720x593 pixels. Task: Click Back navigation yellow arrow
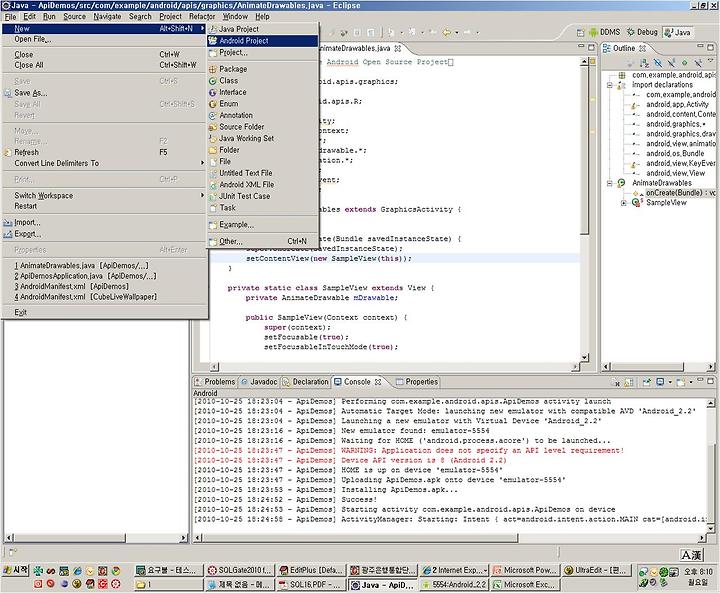click(446, 32)
